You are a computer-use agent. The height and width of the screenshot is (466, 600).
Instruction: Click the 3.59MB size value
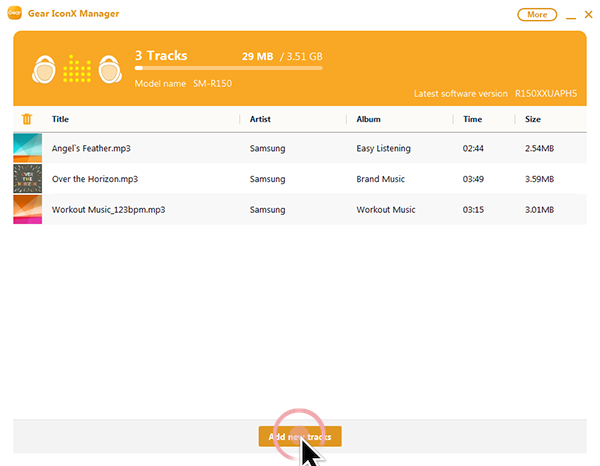click(539, 179)
